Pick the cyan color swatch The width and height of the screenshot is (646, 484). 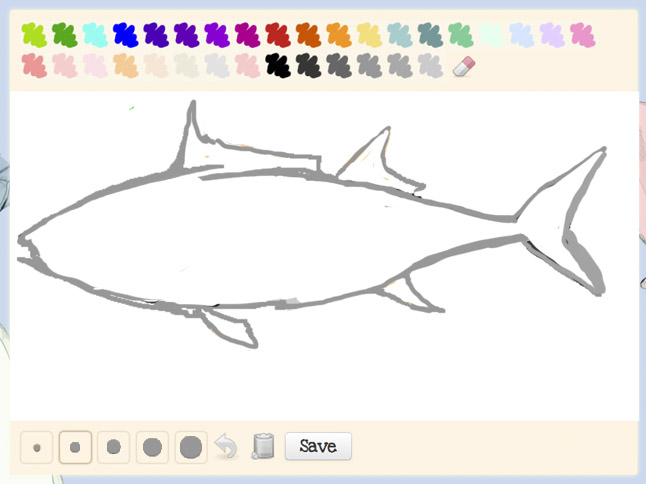(95, 35)
